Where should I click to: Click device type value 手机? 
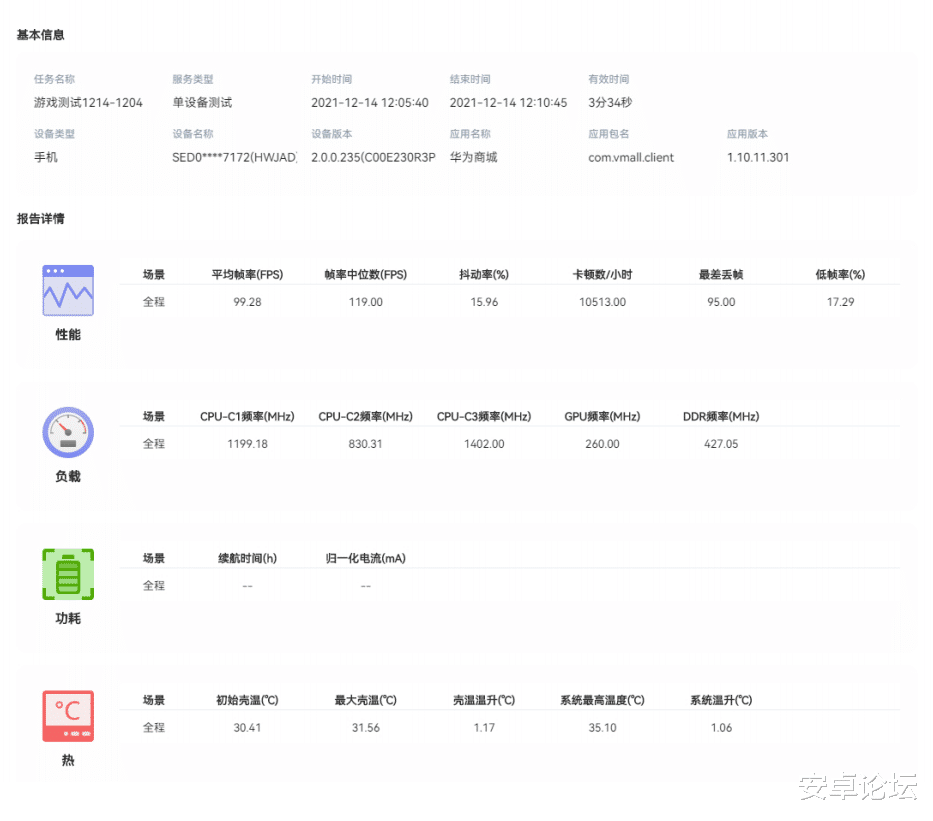click(x=46, y=157)
